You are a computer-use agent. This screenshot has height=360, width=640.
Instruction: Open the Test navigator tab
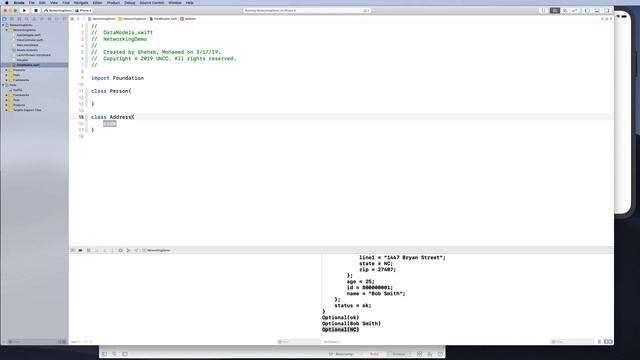click(x=42, y=19)
